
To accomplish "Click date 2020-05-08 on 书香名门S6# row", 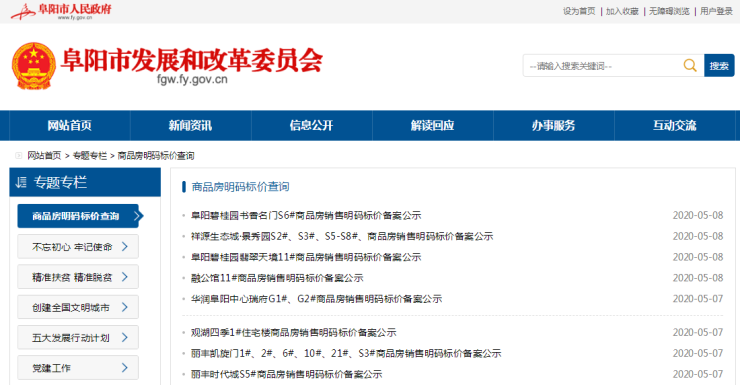I will click(698, 216).
